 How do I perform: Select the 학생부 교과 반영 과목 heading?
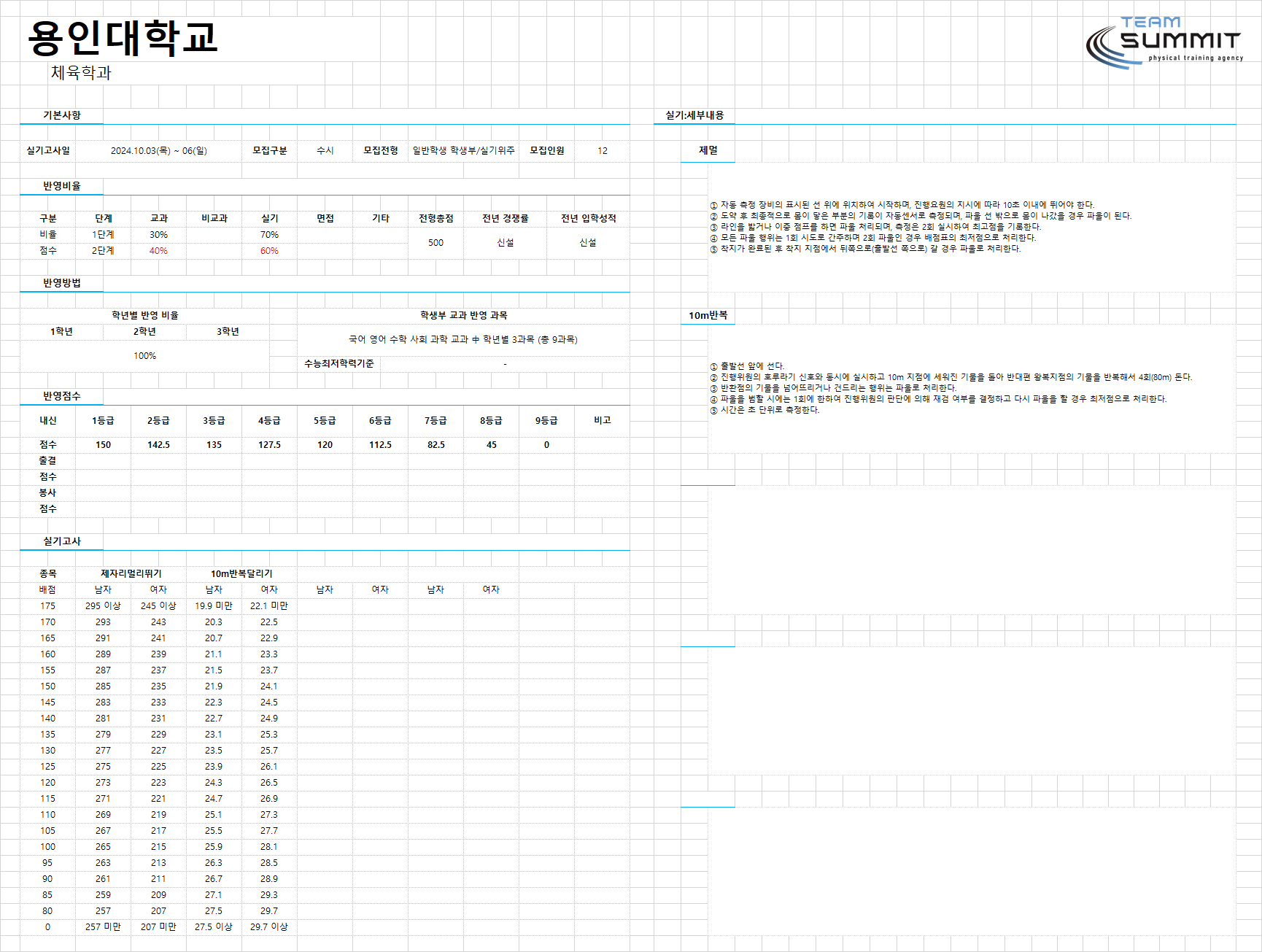pos(464,315)
